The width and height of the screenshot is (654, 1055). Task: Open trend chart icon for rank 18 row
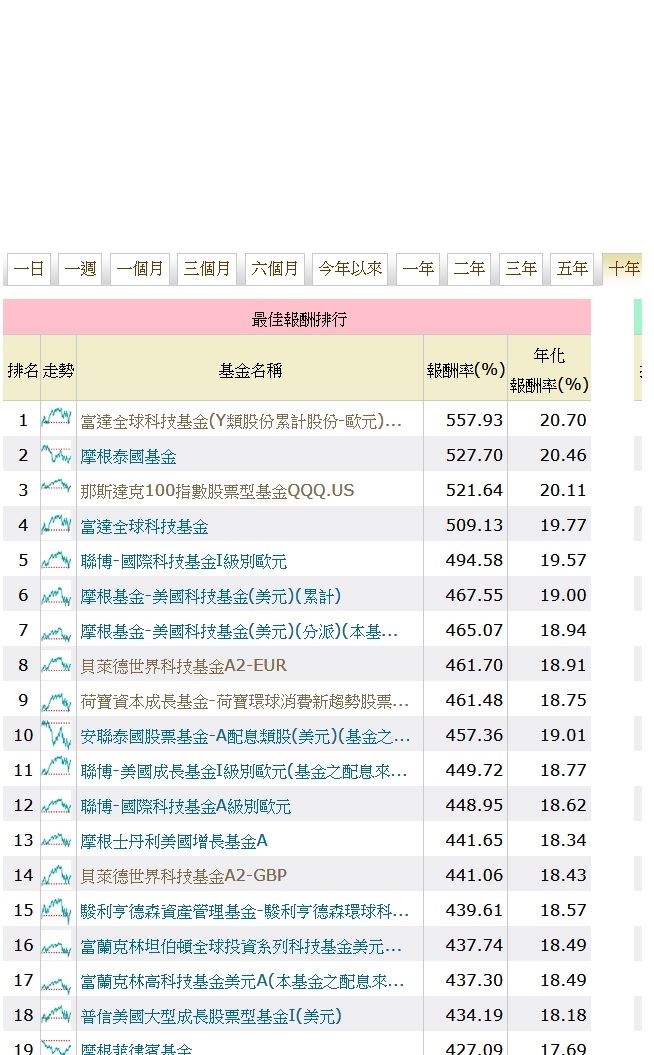coord(57,1014)
